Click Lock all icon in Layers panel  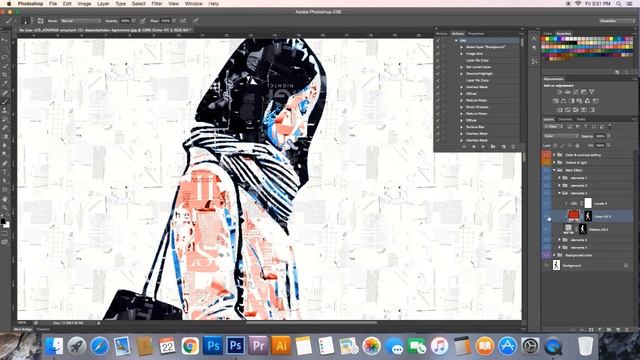578,145
